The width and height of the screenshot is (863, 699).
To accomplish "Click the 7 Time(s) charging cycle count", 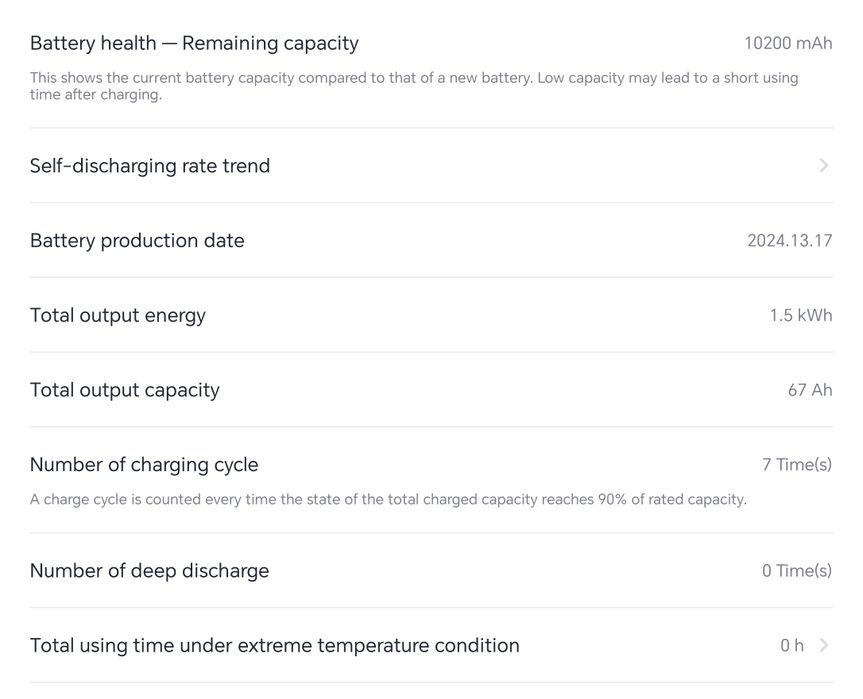I will pos(796,465).
